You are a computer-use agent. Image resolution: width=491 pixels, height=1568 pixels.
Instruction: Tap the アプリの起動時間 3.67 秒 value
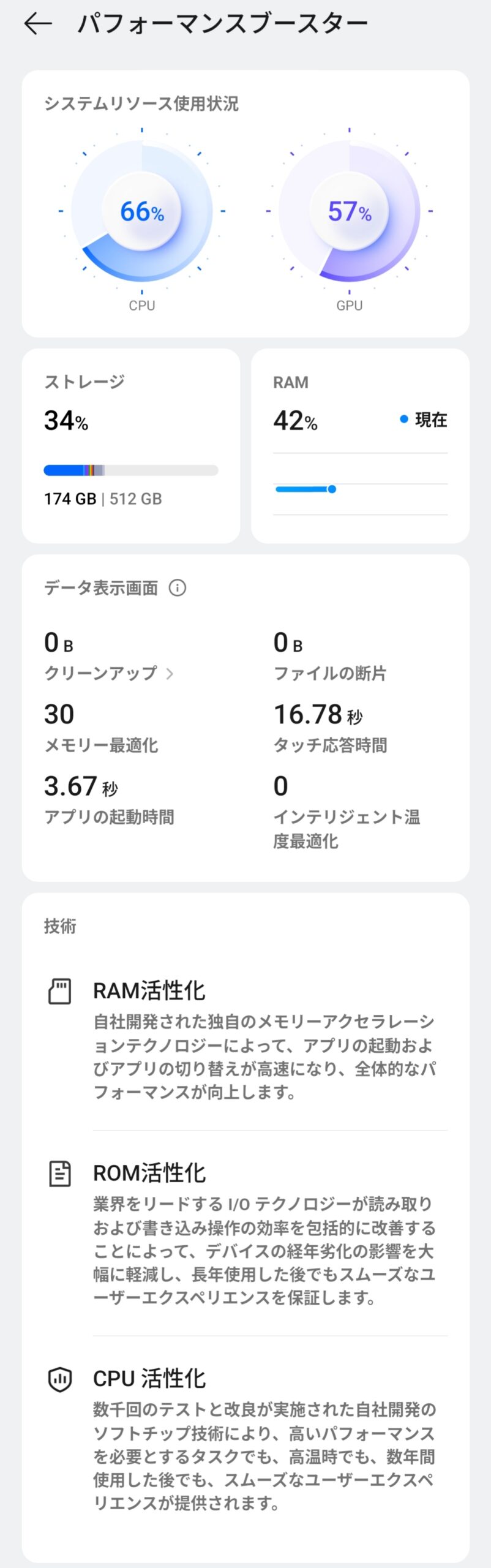tap(80, 786)
